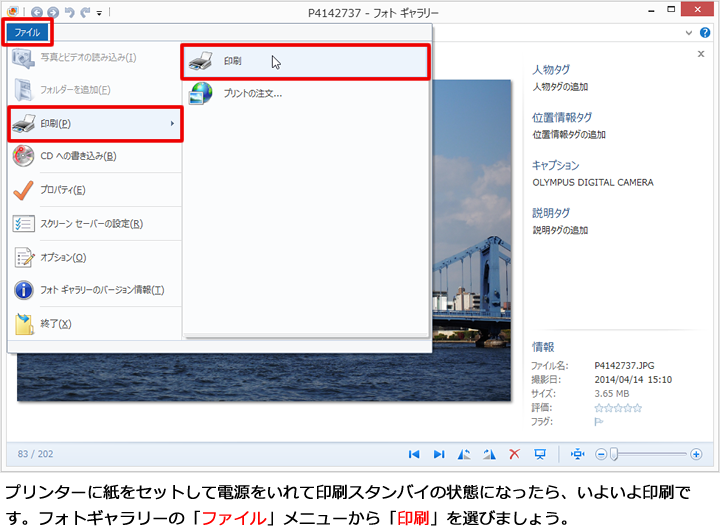Click 位置情報タグの追加 link
720x527 pixels.
[x=569, y=135]
